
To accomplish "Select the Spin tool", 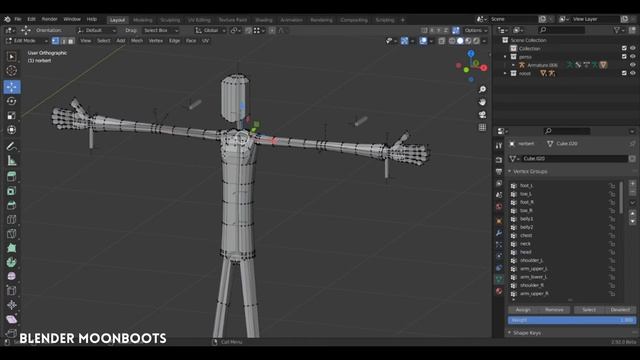I will (x=11, y=262).
